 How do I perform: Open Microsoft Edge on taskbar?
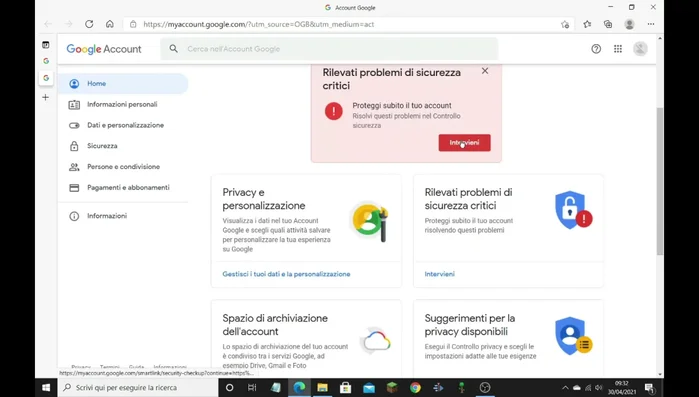point(299,388)
